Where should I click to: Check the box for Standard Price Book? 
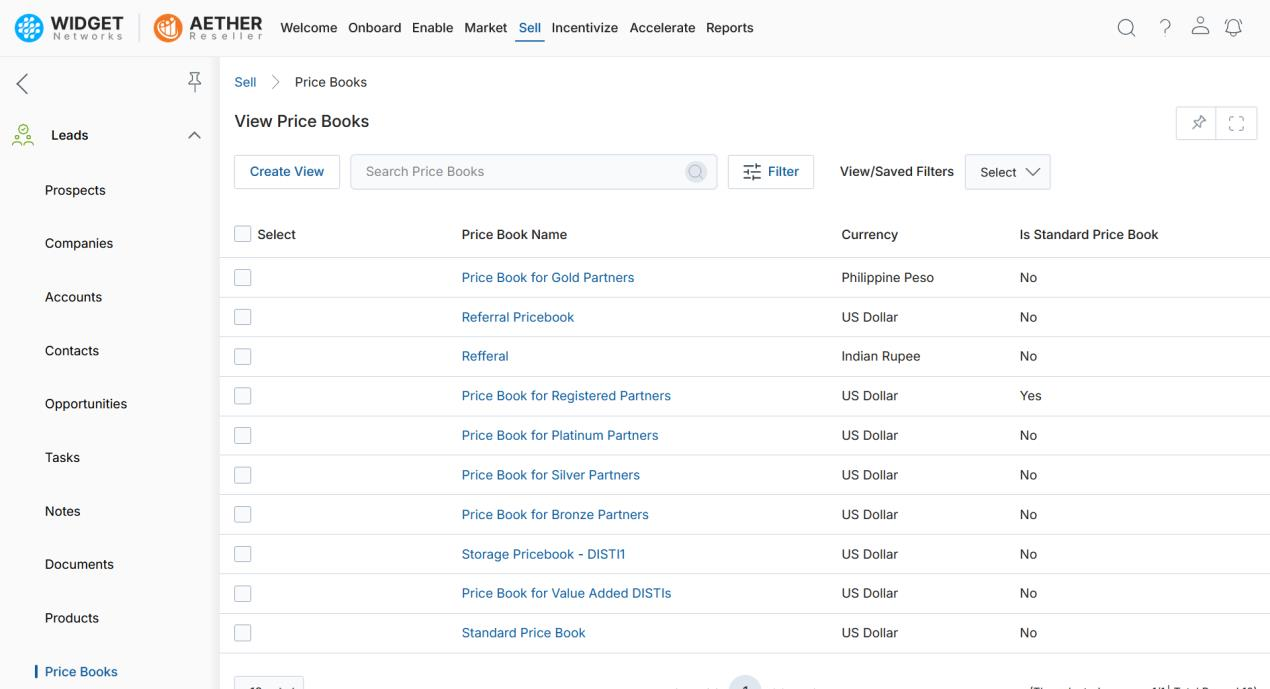(x=242, y=633)
